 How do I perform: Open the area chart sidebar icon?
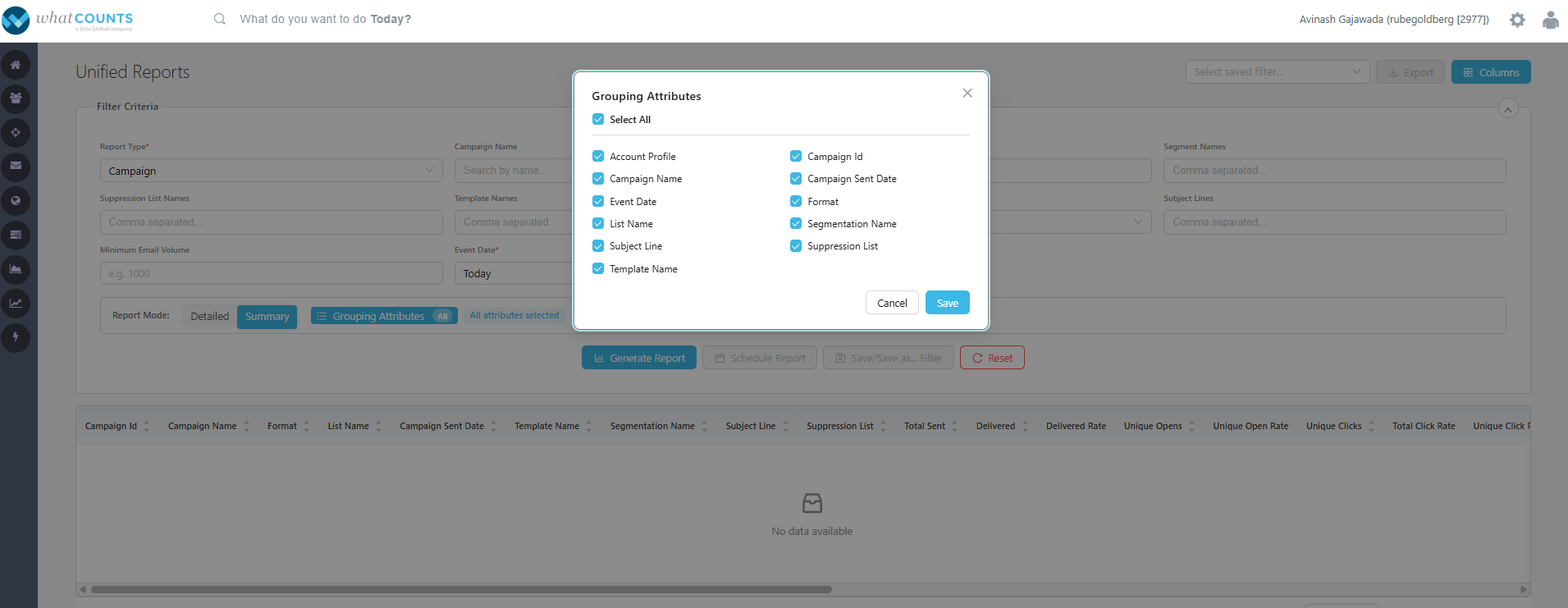point(16,269)
